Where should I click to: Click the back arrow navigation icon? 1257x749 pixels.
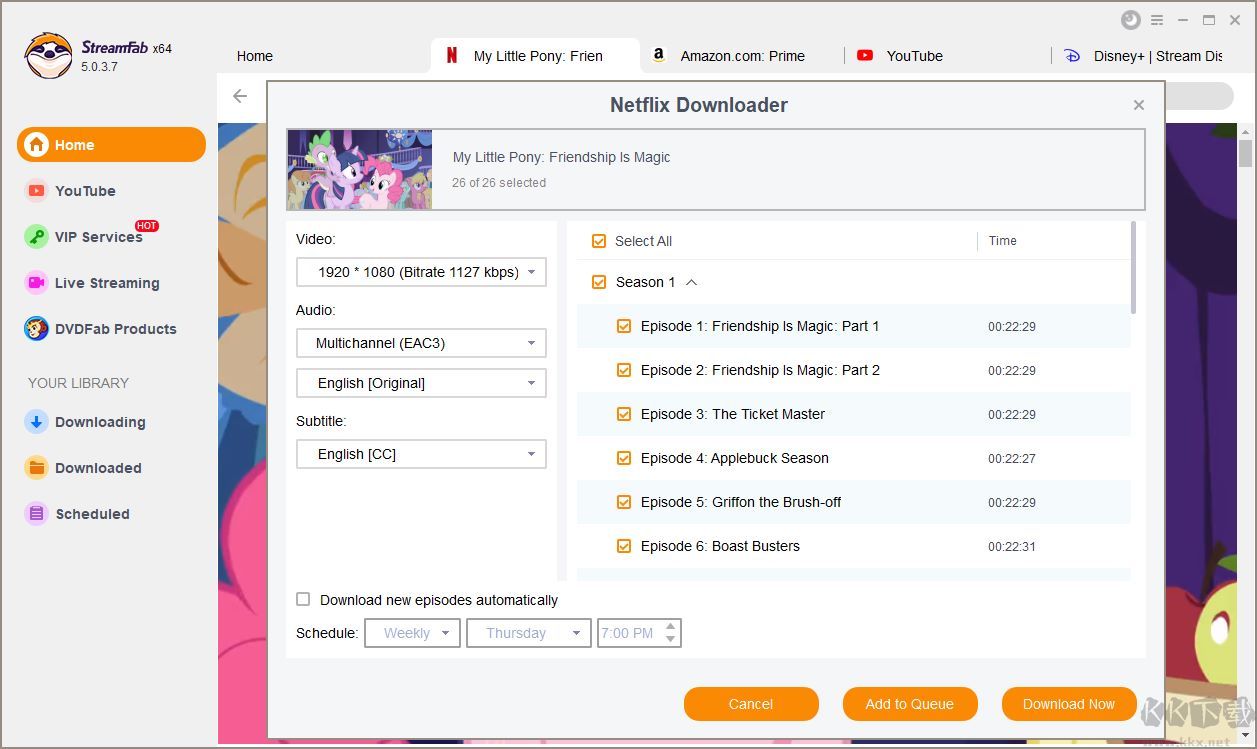[239, 96]
